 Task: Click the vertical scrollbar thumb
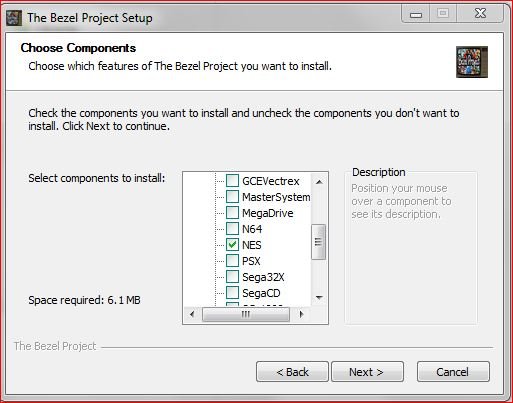pos(318,242)
